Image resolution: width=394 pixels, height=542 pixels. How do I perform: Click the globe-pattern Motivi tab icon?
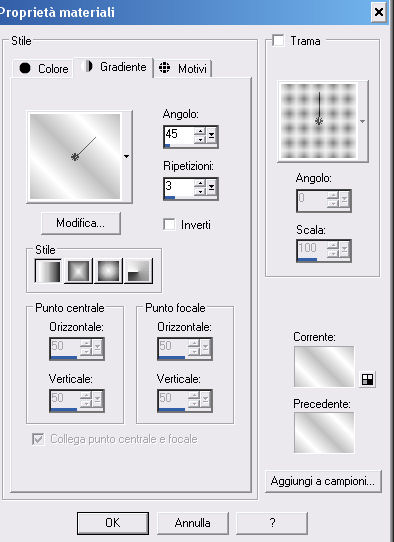[x=165, y=67]
